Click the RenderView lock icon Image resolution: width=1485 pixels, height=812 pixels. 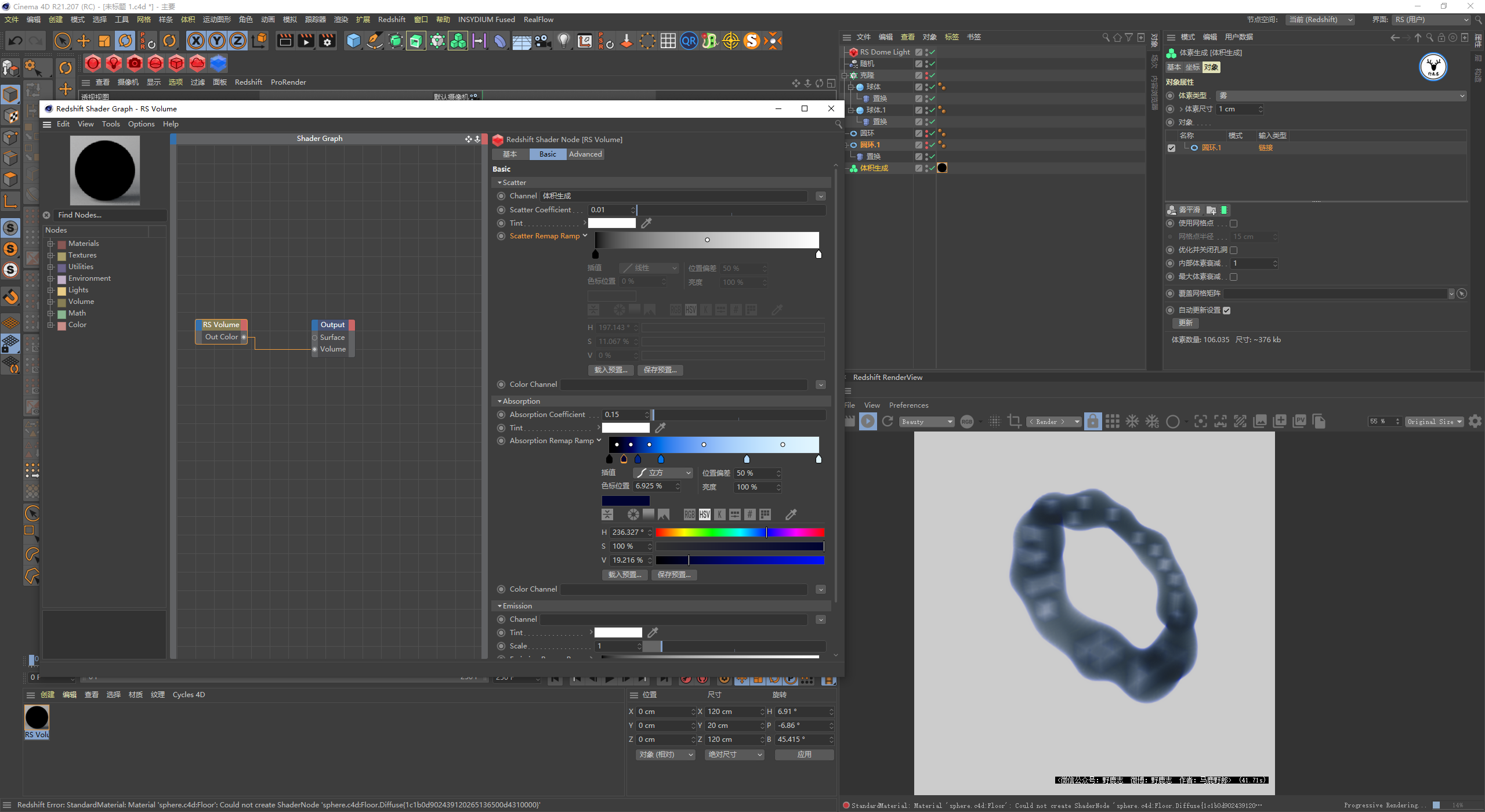1092,422
